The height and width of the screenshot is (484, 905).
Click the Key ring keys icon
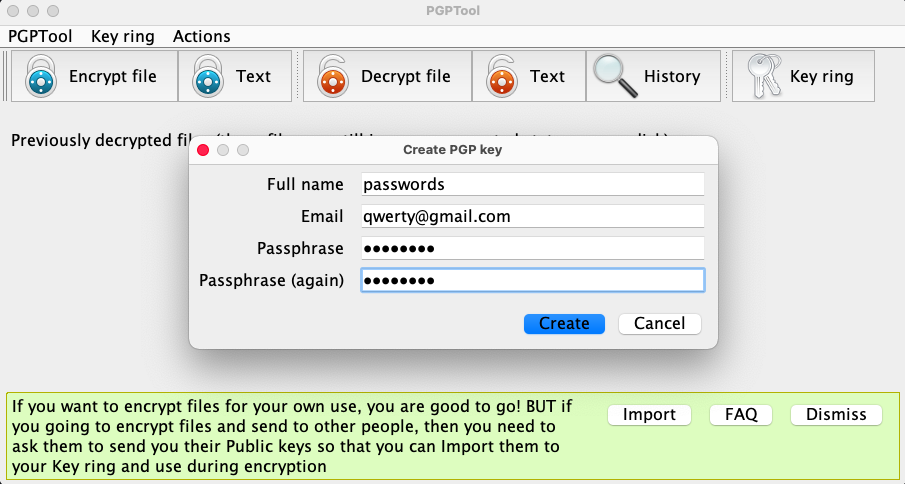764,76
